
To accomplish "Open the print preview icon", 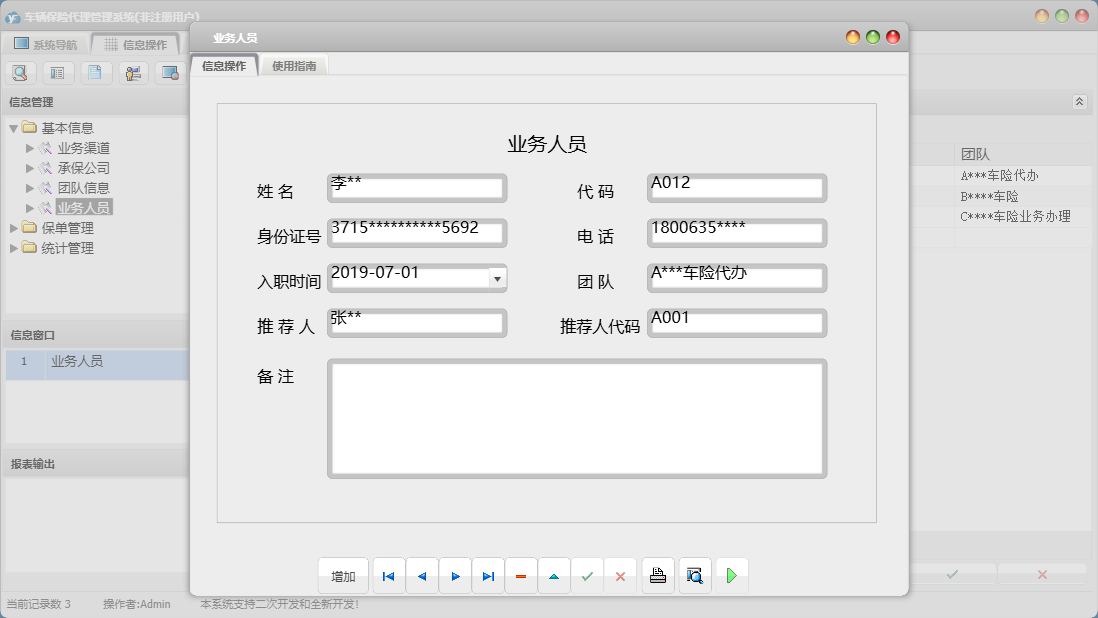I will pos(695,575).
